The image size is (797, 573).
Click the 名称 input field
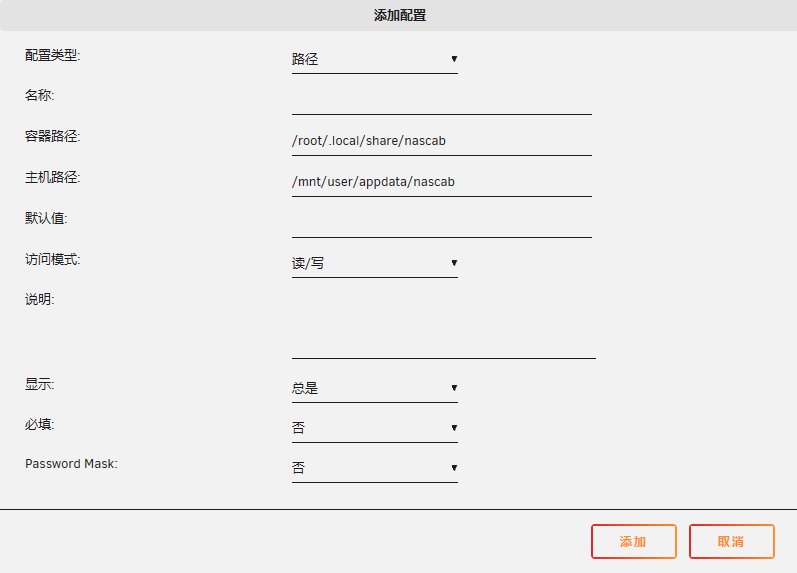(442, 101)
